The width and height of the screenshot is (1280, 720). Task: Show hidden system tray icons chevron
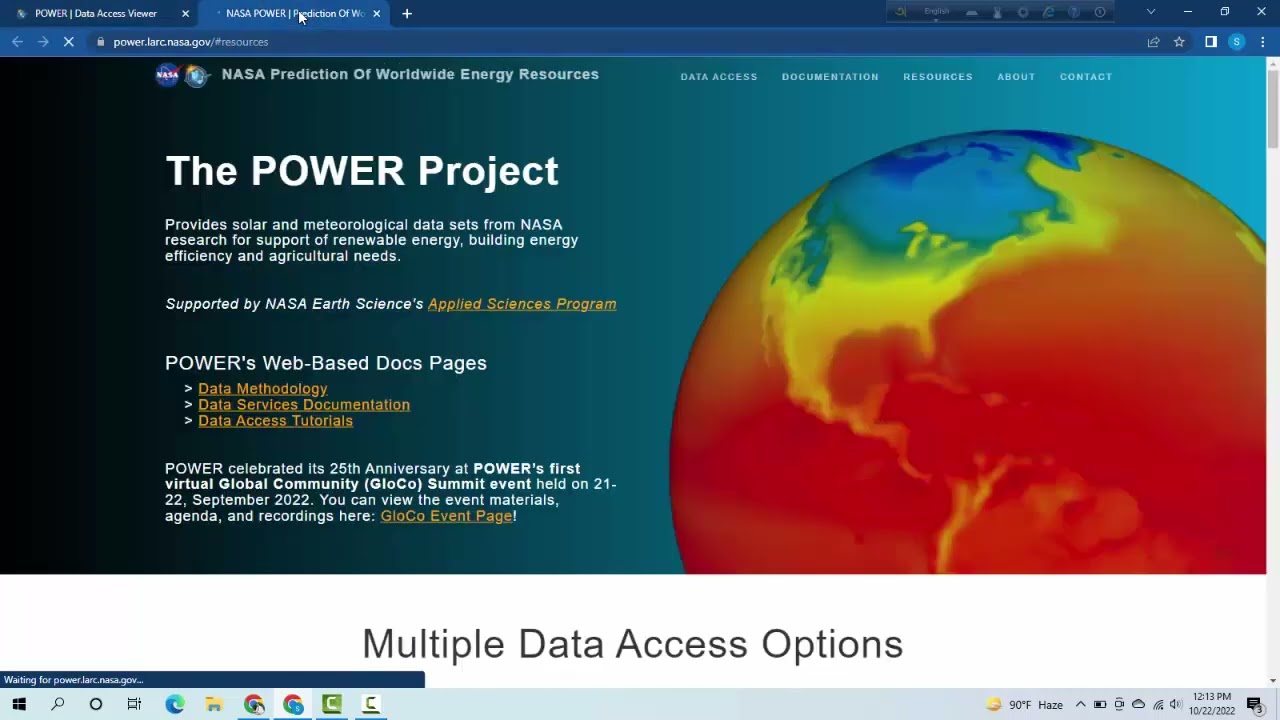point(1080,705)
